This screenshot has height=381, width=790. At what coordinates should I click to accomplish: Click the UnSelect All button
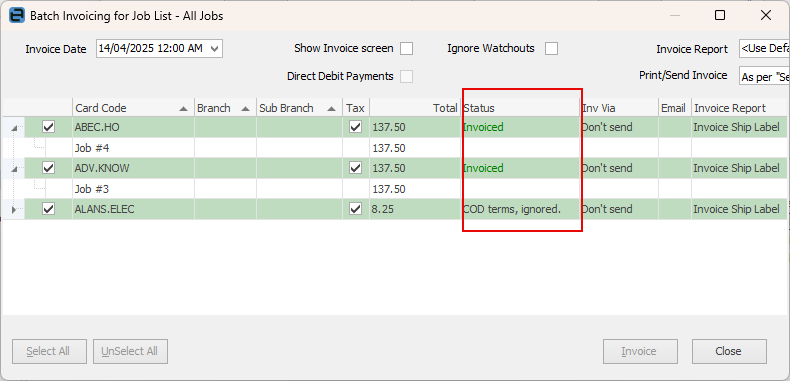[130, 351]
